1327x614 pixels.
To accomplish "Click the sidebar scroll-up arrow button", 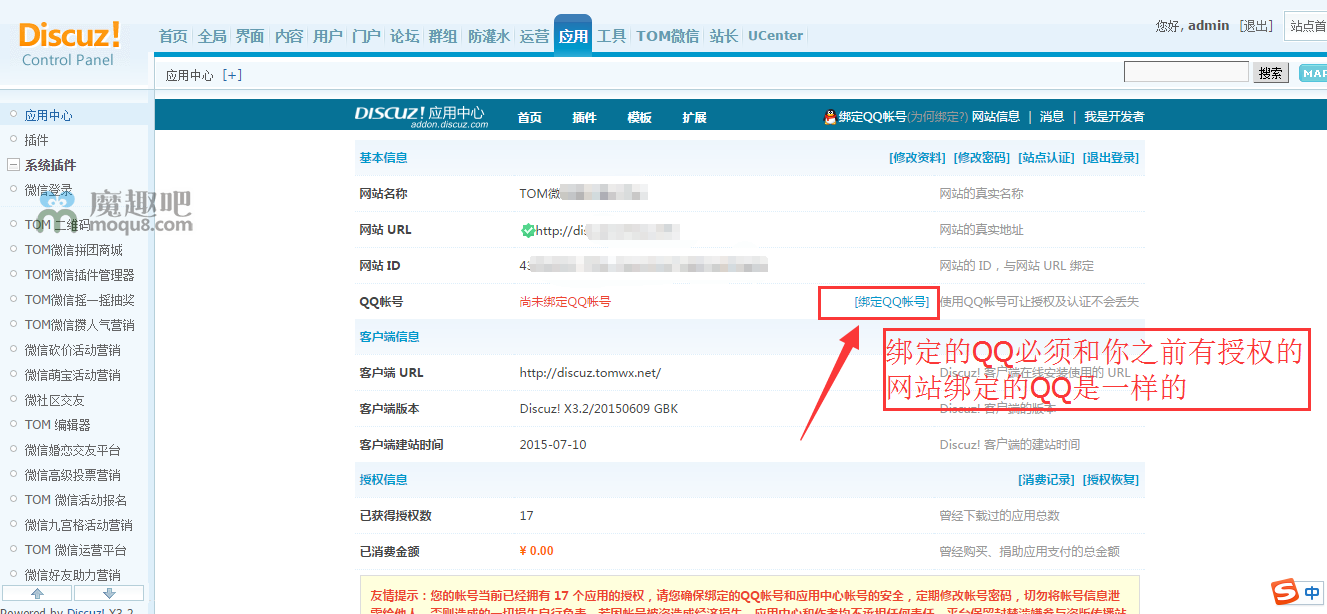I will coord(38,593).
